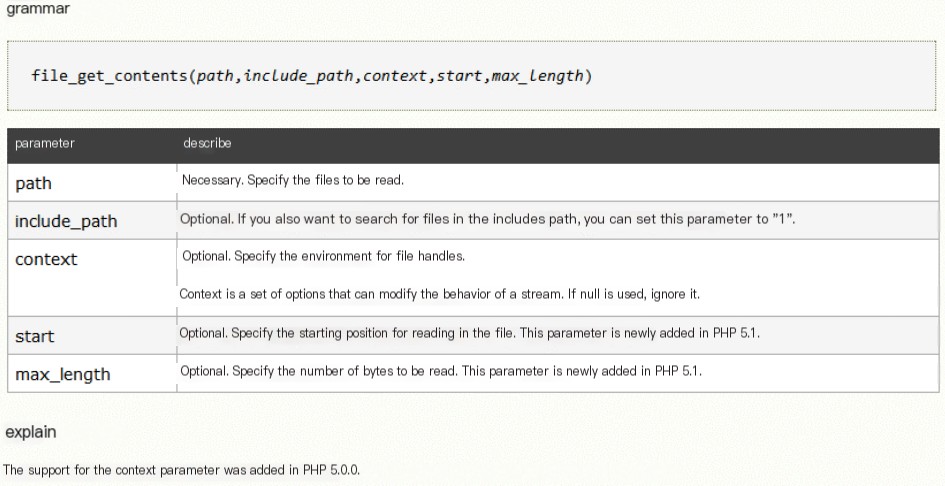Click 'context' argument inside the syntax code

click(x=395, y=76)
